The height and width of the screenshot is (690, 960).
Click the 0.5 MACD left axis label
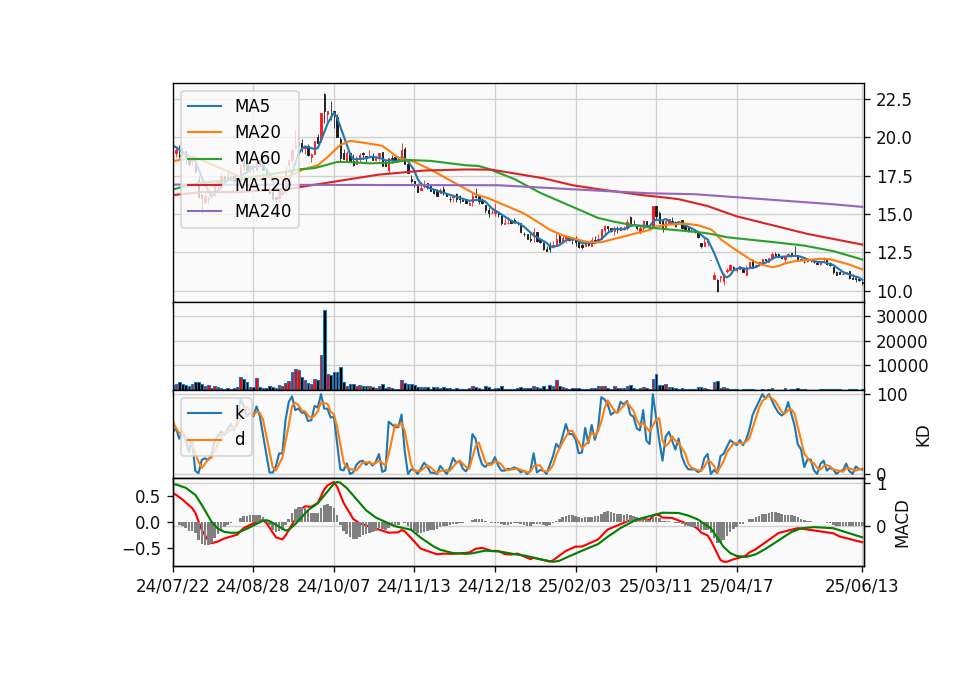pyautogui.click(x=148, y=497)
